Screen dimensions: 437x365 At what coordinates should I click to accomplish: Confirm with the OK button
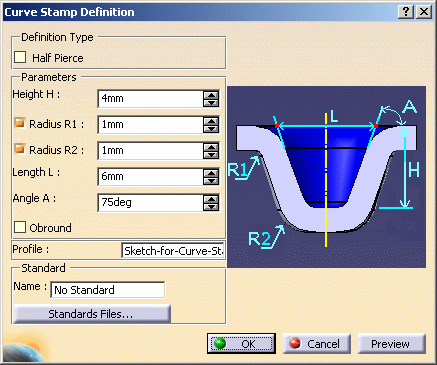[241, 343]
